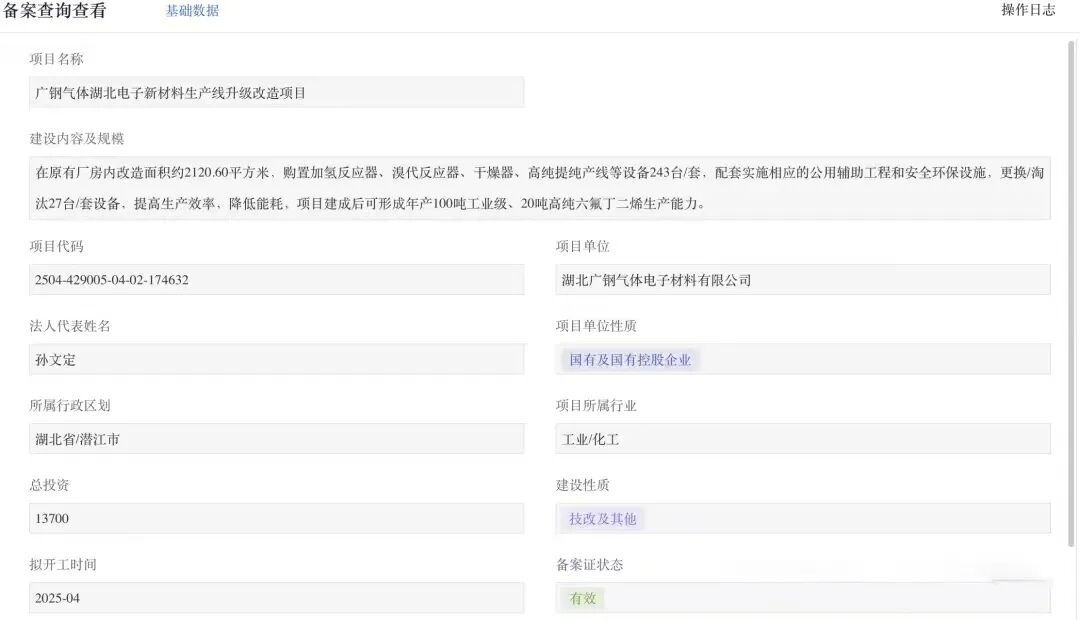Open the 建设性质 dropdown field
Screen dimensions: 1080x620
coord(803,518)
